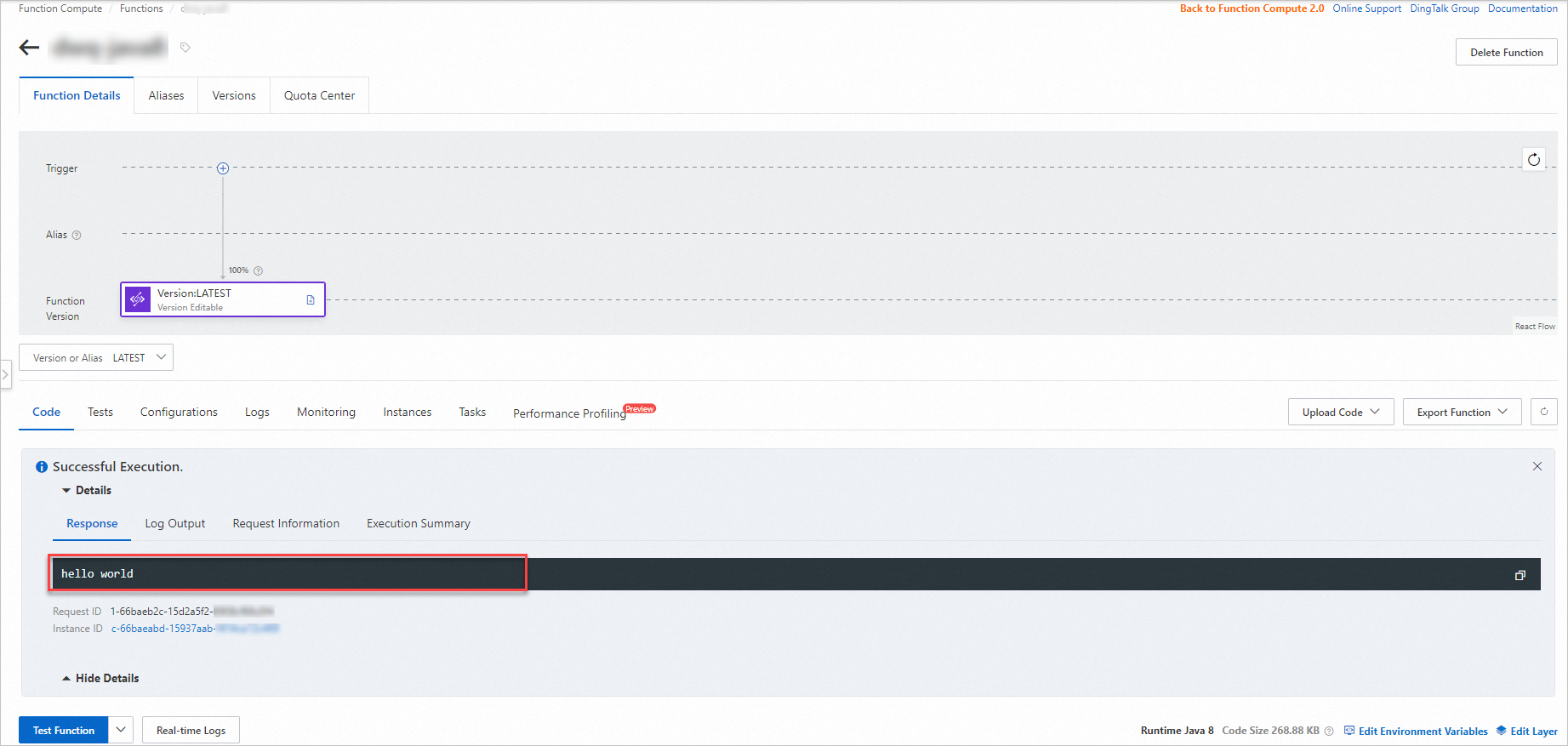Image resolution: width=1568 pixels, height=746 pixels.
Task: Switch to the Aliases tab
Action: click(166, 95)
